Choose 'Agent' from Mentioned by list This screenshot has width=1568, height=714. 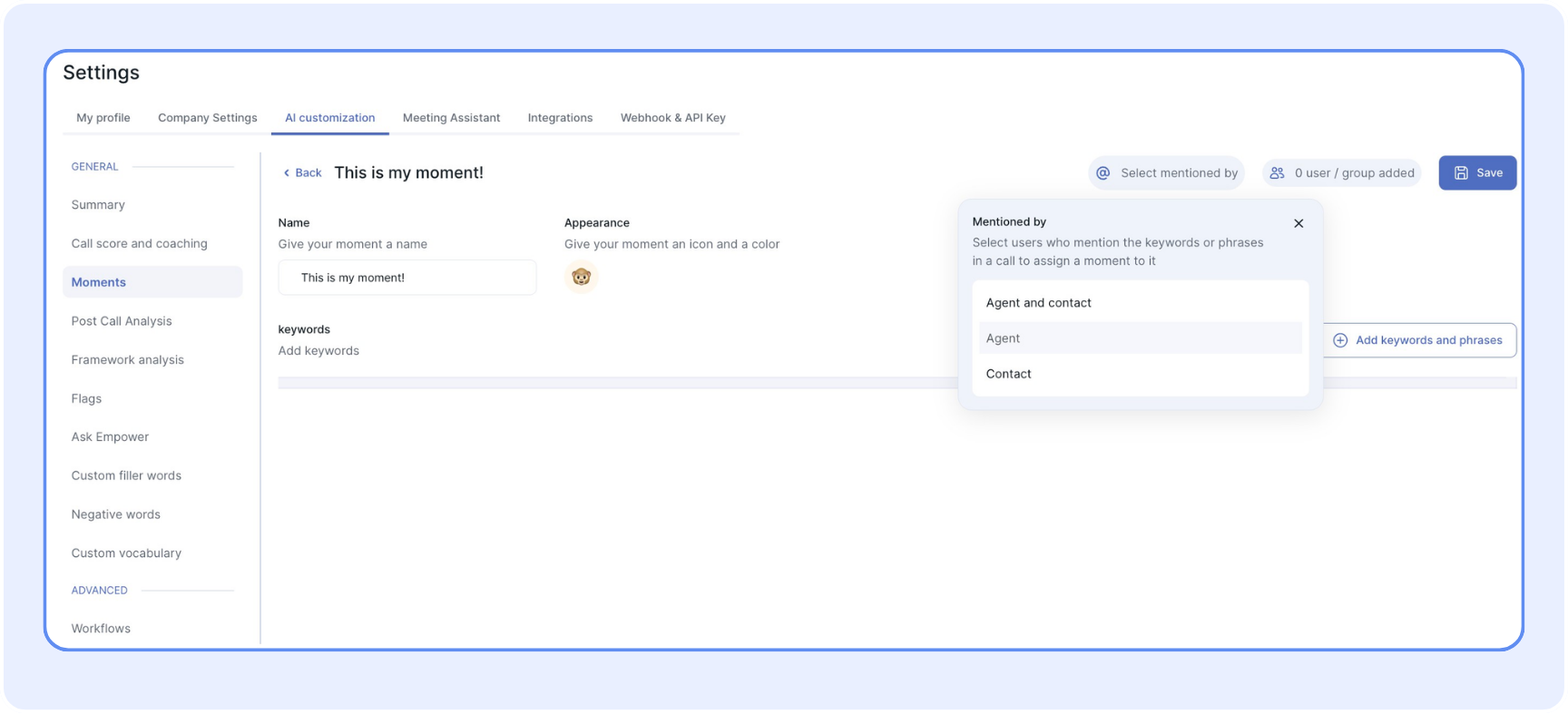coord(1004,338)
